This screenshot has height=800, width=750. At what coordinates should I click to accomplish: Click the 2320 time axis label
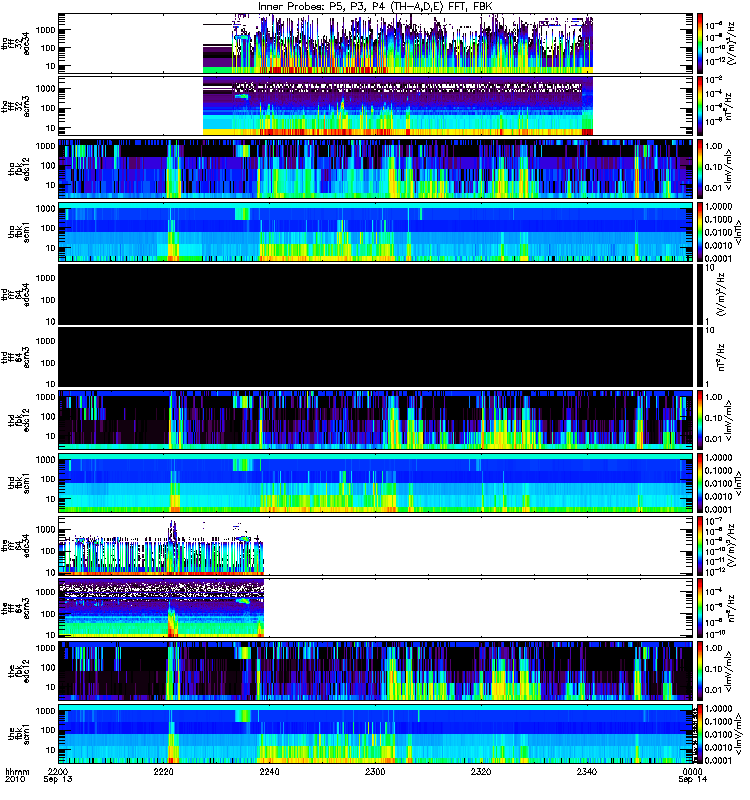(x=481, y=772)
